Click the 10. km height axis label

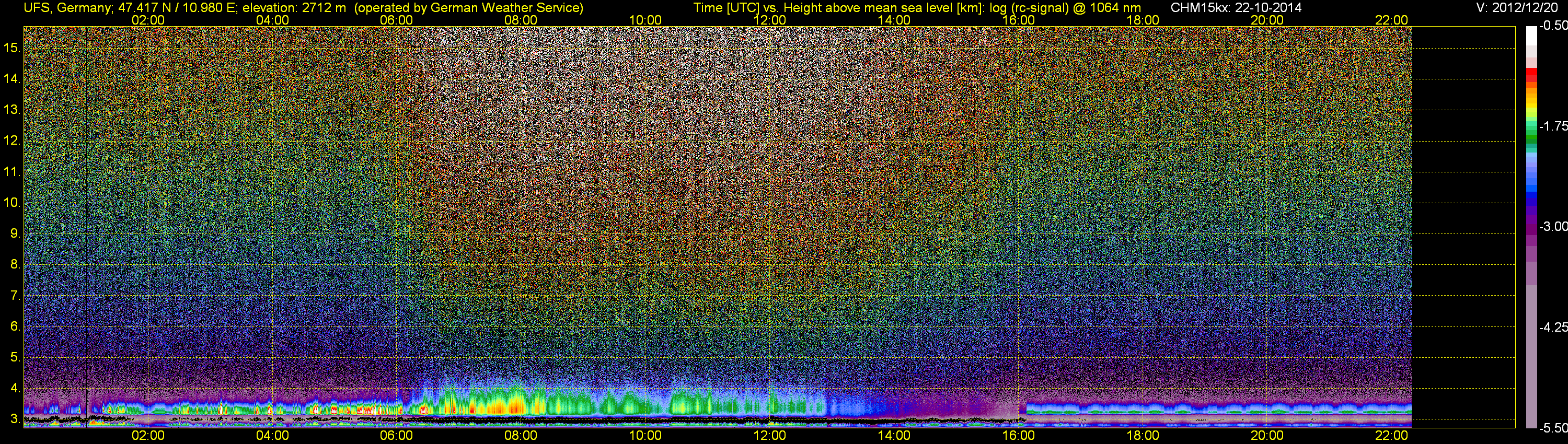[12, 203]
